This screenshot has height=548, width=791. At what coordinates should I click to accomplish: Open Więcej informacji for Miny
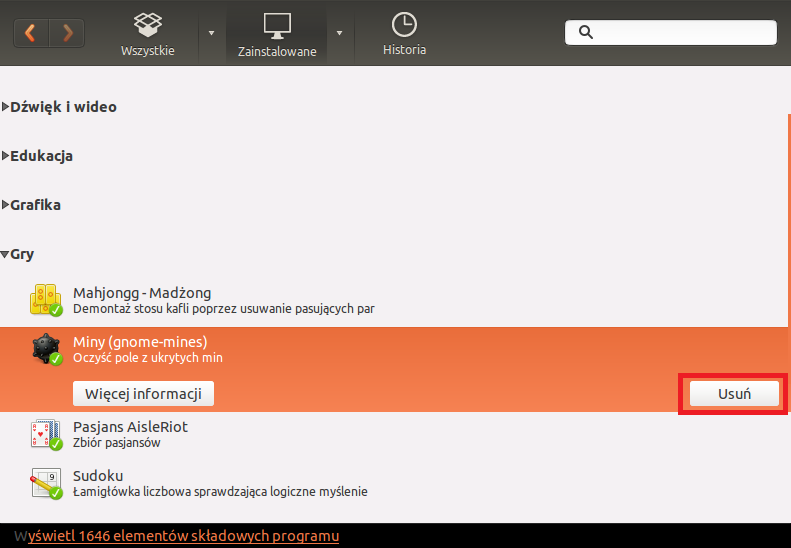pyautogui.click(x=143, y=394)
